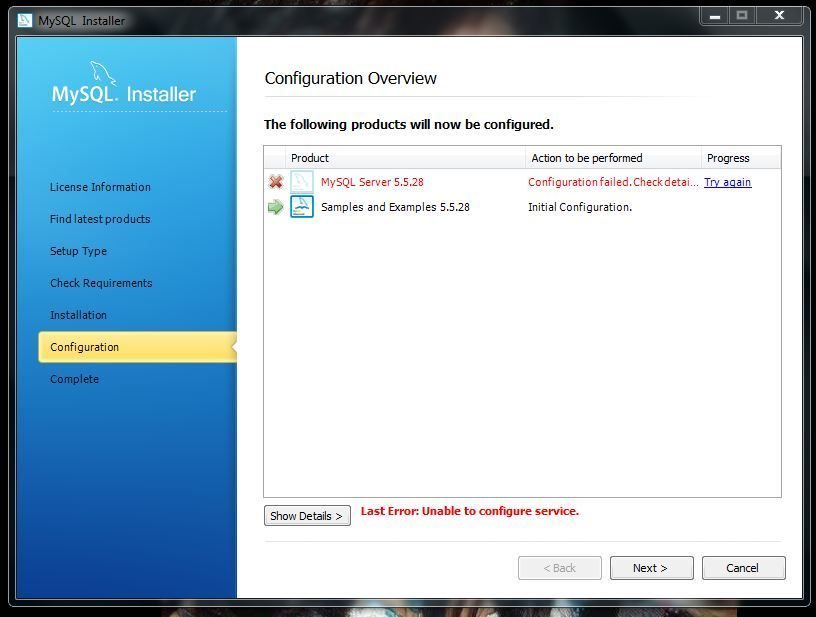The width and height of the screenshot is (816, 617).
Task: Proceed with the Next button
Action: [652, 568]
